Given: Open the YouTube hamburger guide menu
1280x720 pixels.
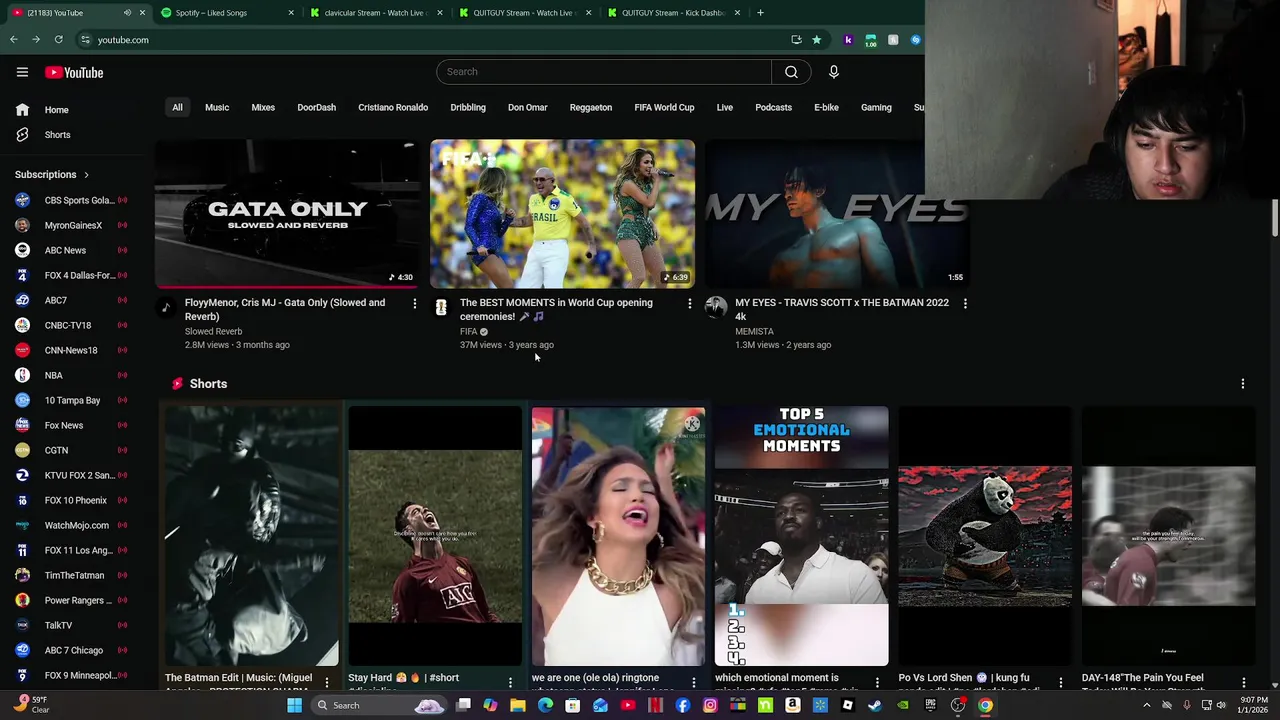Looking at the screenshot, I should [x=22, y=72].
